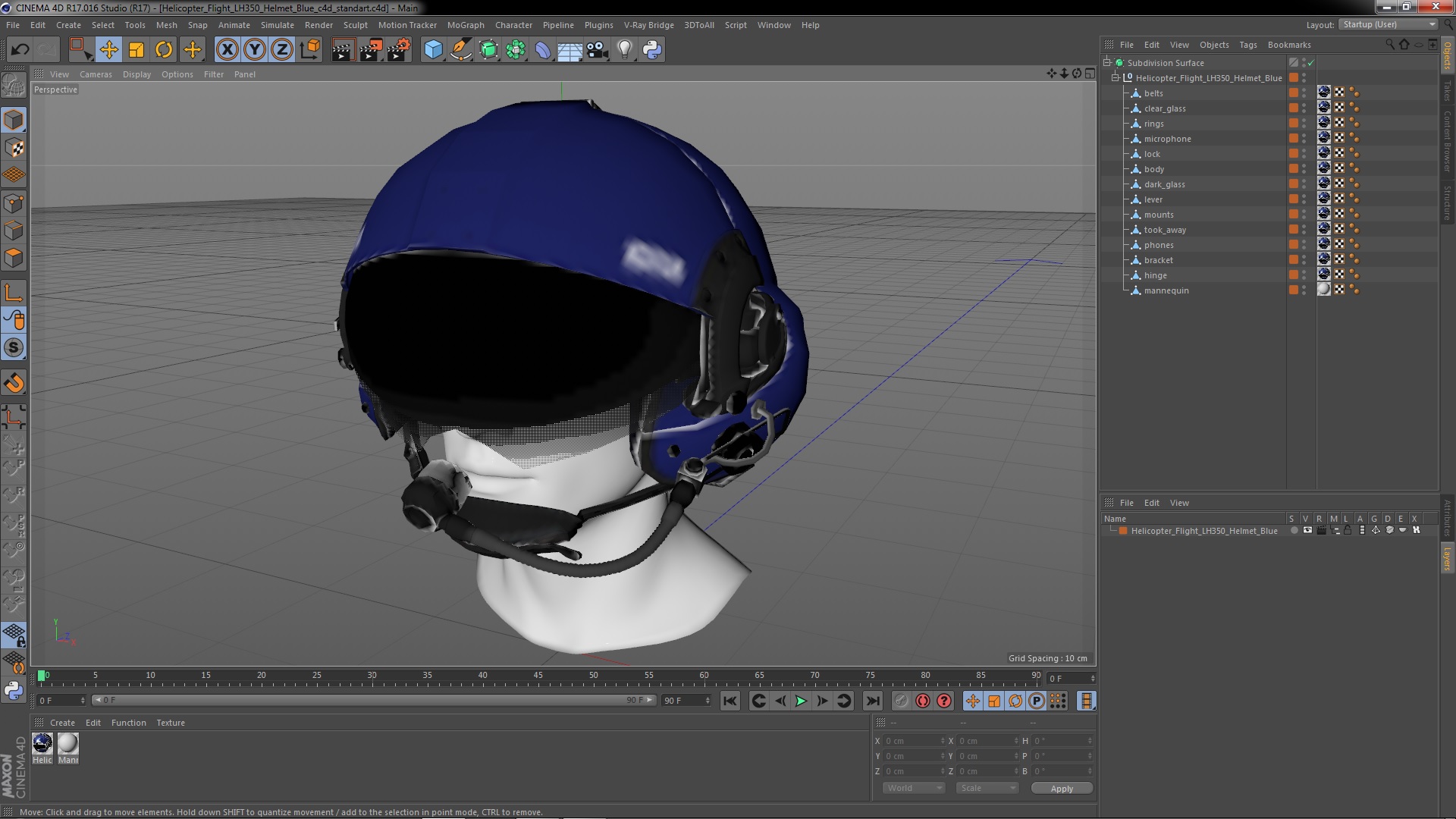Screen dimensions: 1456x819
Task: Select the belts object
Action: (x=1153, y=93)
